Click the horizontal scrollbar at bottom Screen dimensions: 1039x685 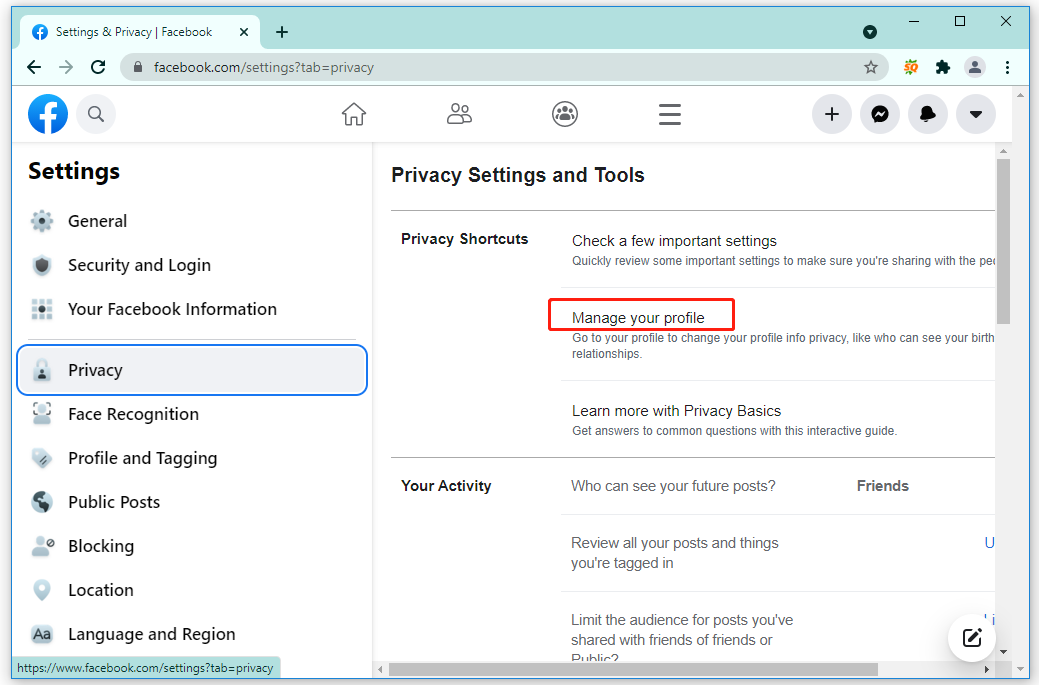(633, 669)
